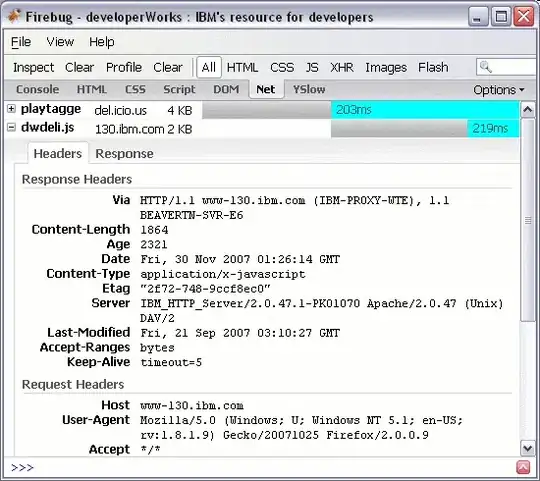Click the bytes Accept-Ranges value
Viewport: 540px width, 481px height.
157,348
